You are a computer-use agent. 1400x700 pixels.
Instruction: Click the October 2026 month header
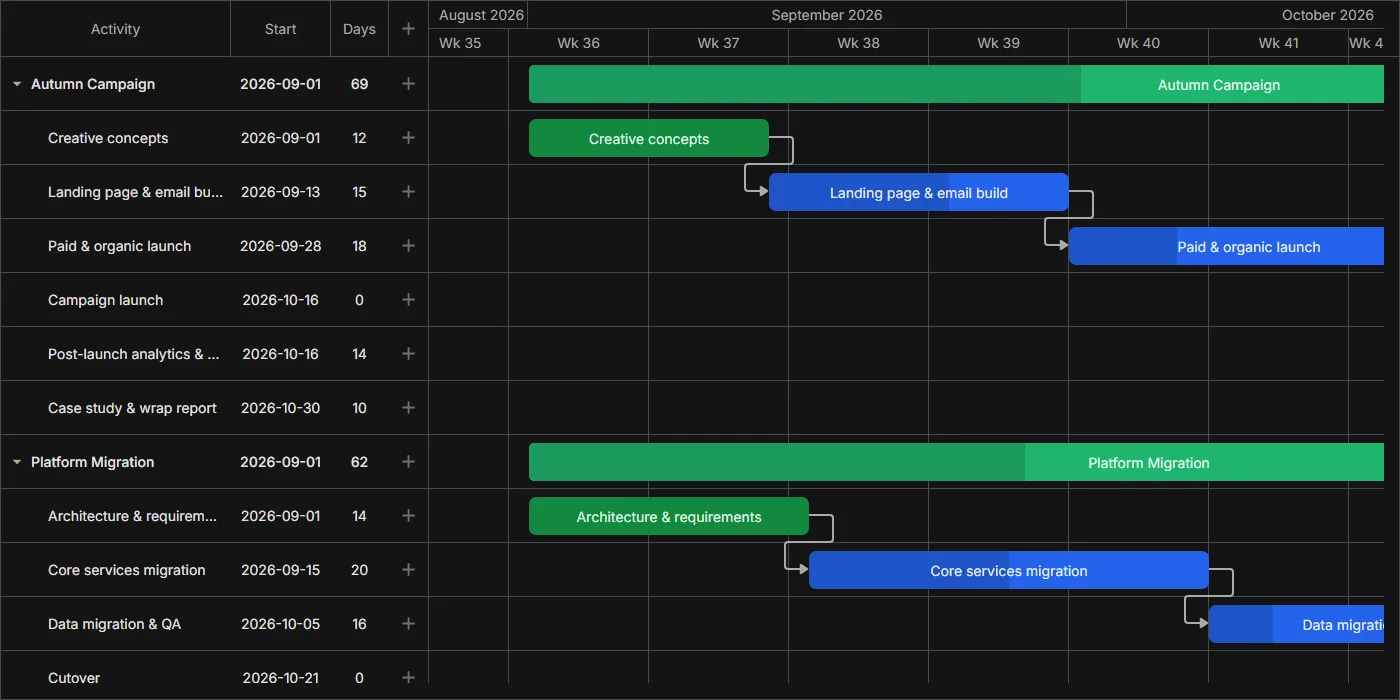pos(1256,15)
